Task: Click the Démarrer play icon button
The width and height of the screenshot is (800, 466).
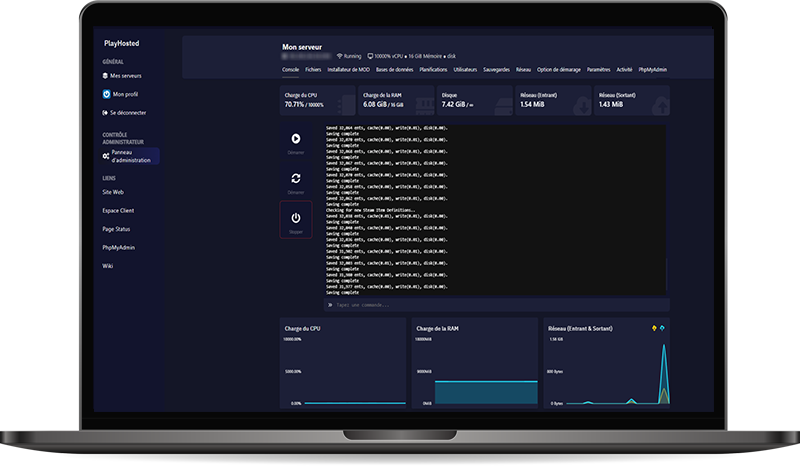Action: coord(296,140)
